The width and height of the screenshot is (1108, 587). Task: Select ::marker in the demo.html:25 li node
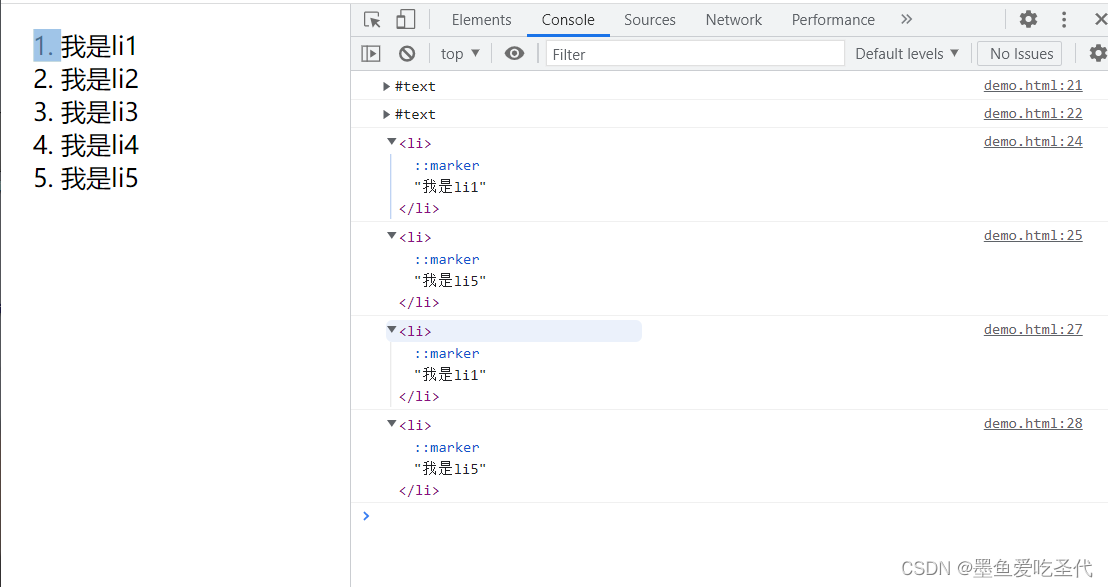coord(447,259)
